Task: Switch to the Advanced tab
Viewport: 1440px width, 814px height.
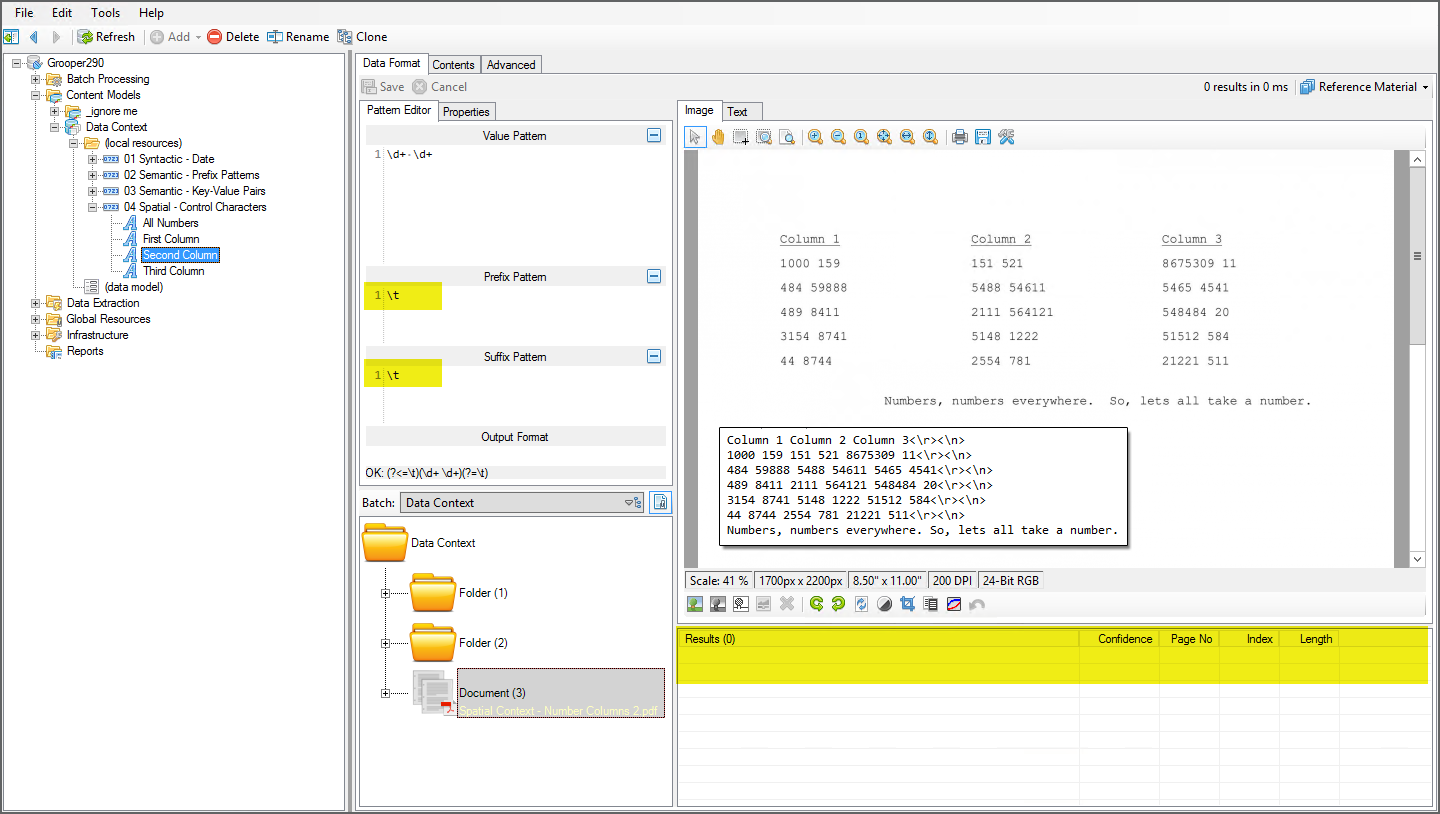Action: (x=511, y=65)
